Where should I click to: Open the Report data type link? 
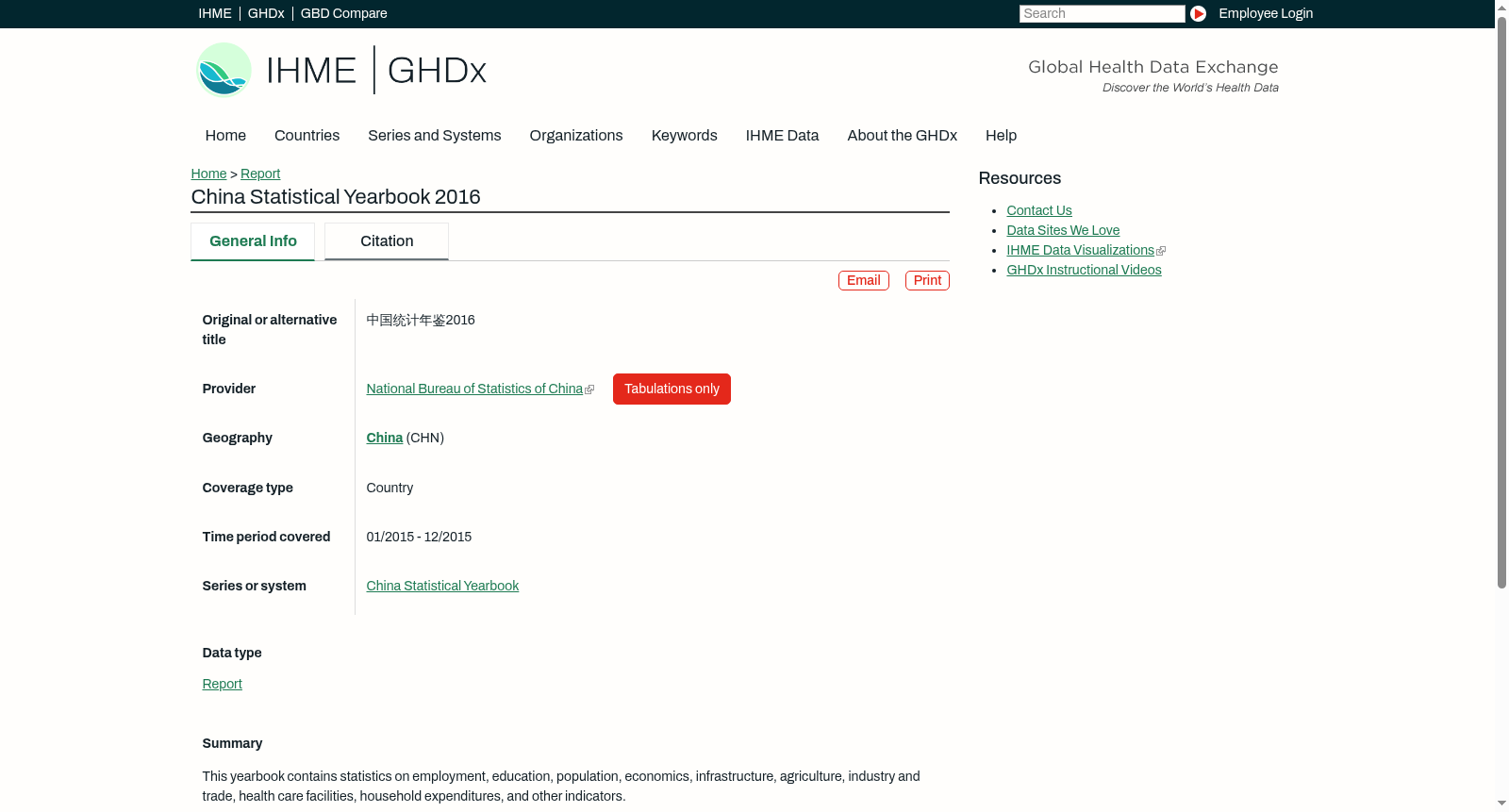click(223, 684)
